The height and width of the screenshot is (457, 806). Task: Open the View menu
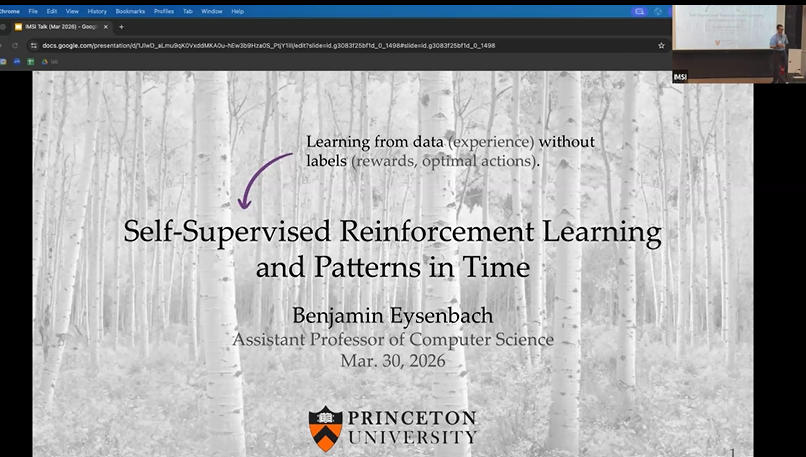pos(72,11)
